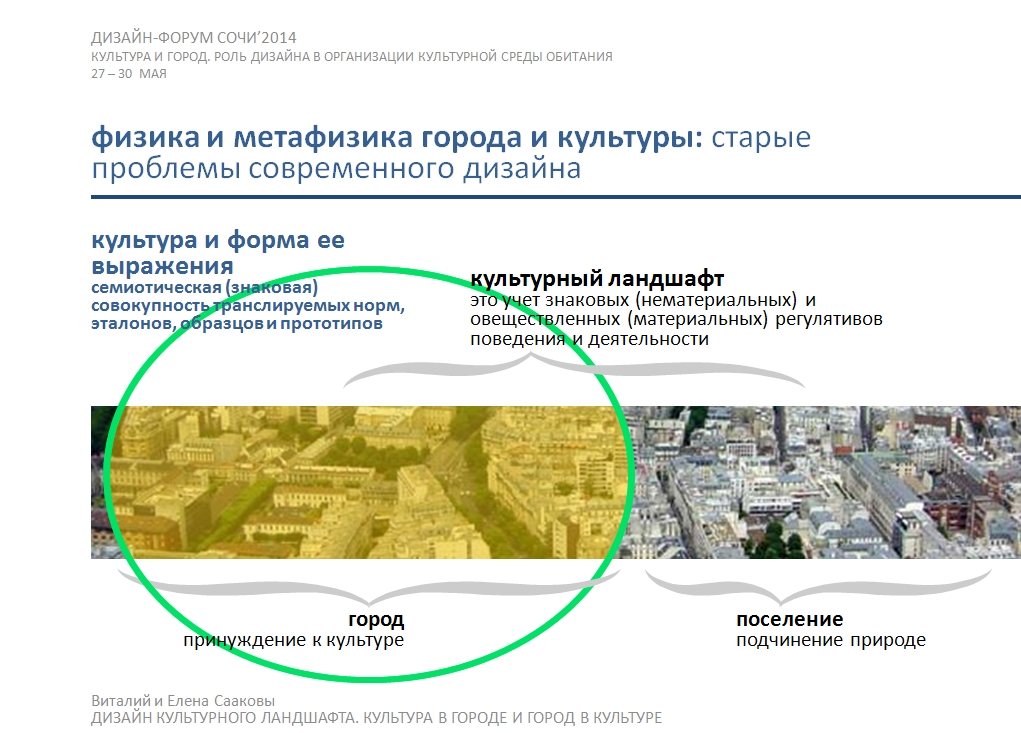Click the title line 'проблемы современного дизайна'
Image resolution: width=1021 pixels, height=733 pixels.
coord(336,169)
